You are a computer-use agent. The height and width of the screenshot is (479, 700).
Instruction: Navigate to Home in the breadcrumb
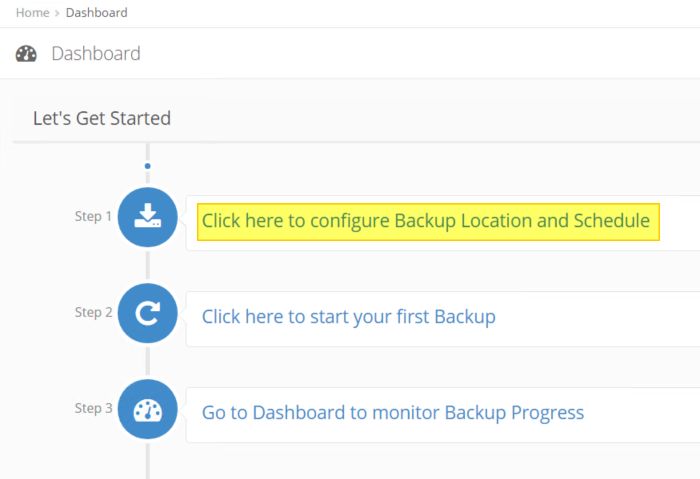click(32, 13)
